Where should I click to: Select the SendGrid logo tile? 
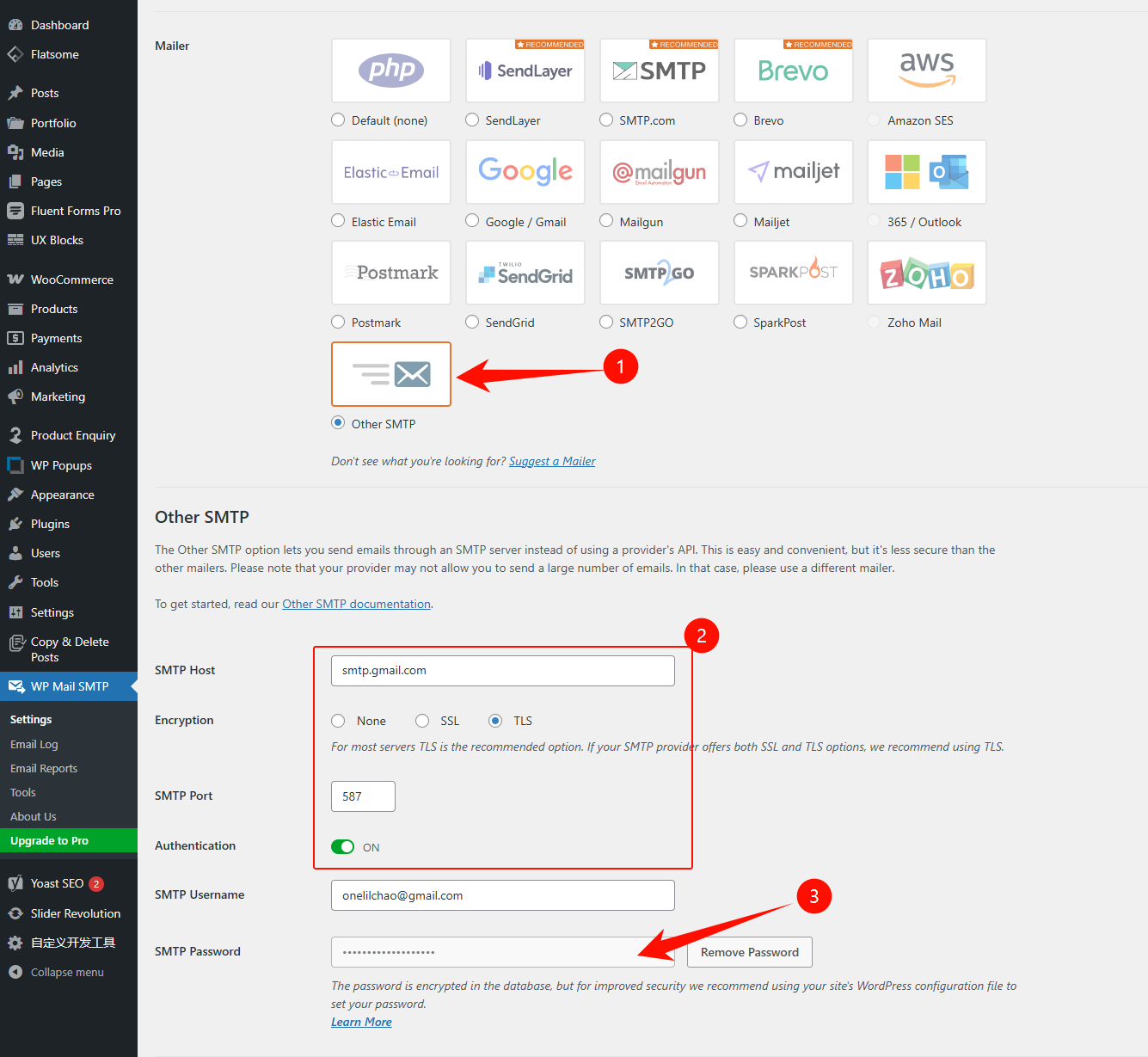[525, 273]
